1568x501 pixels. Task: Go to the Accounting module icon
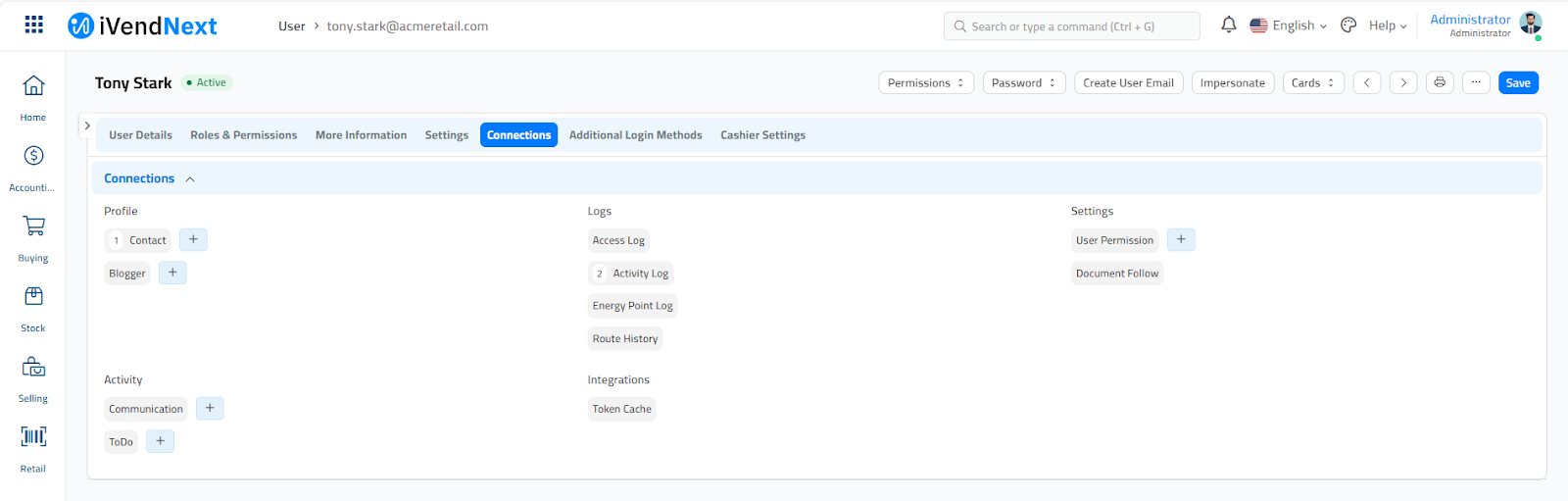coord(33,156)
